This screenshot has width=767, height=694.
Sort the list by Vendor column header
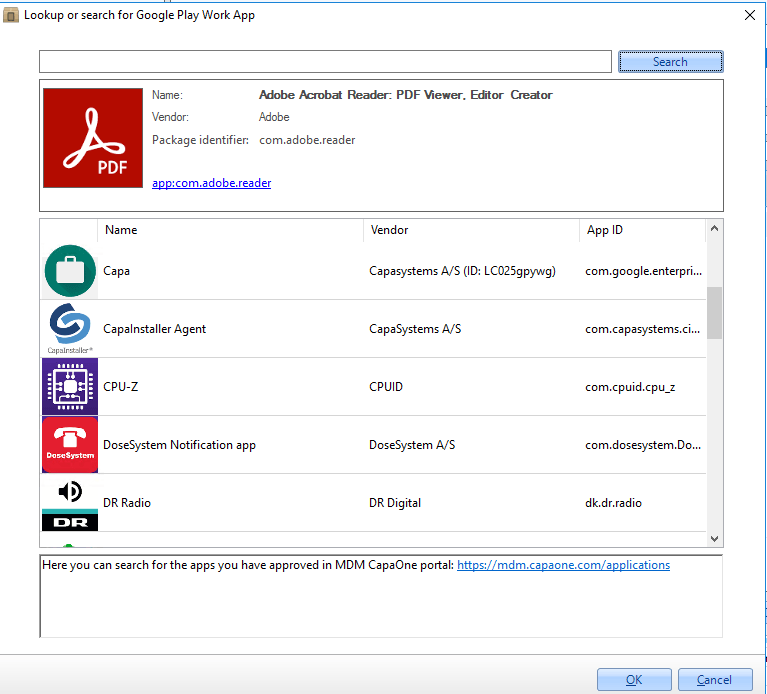coord(471,230)
